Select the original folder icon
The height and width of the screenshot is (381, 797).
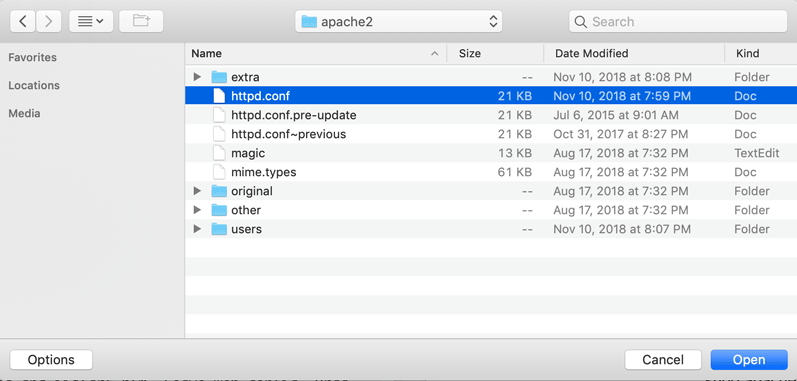click(x=219, y=191)
